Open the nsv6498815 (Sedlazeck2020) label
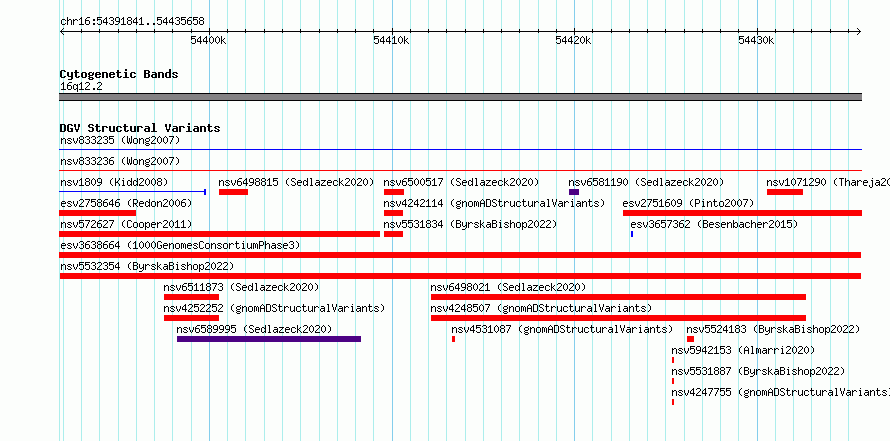This screenshot has height=441, width=890. point(296,182)
